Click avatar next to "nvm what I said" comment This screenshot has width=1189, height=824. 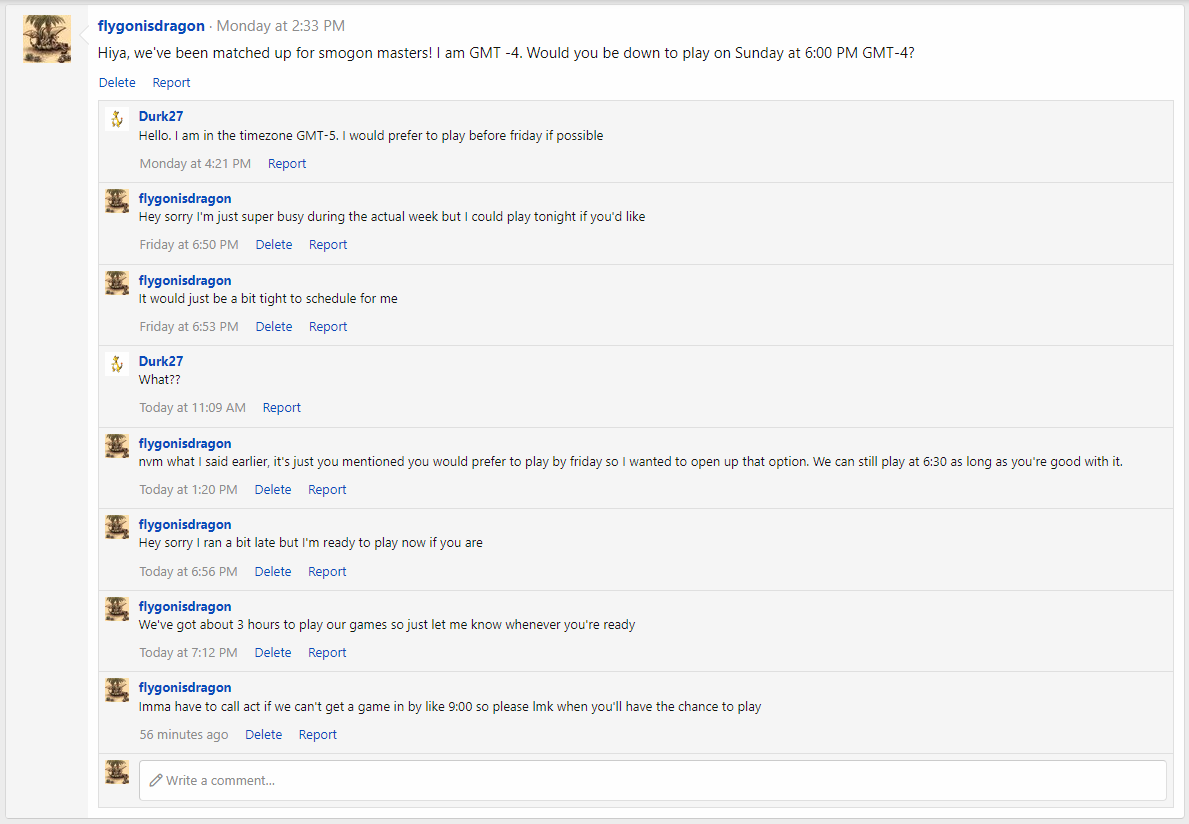point(117,446)
